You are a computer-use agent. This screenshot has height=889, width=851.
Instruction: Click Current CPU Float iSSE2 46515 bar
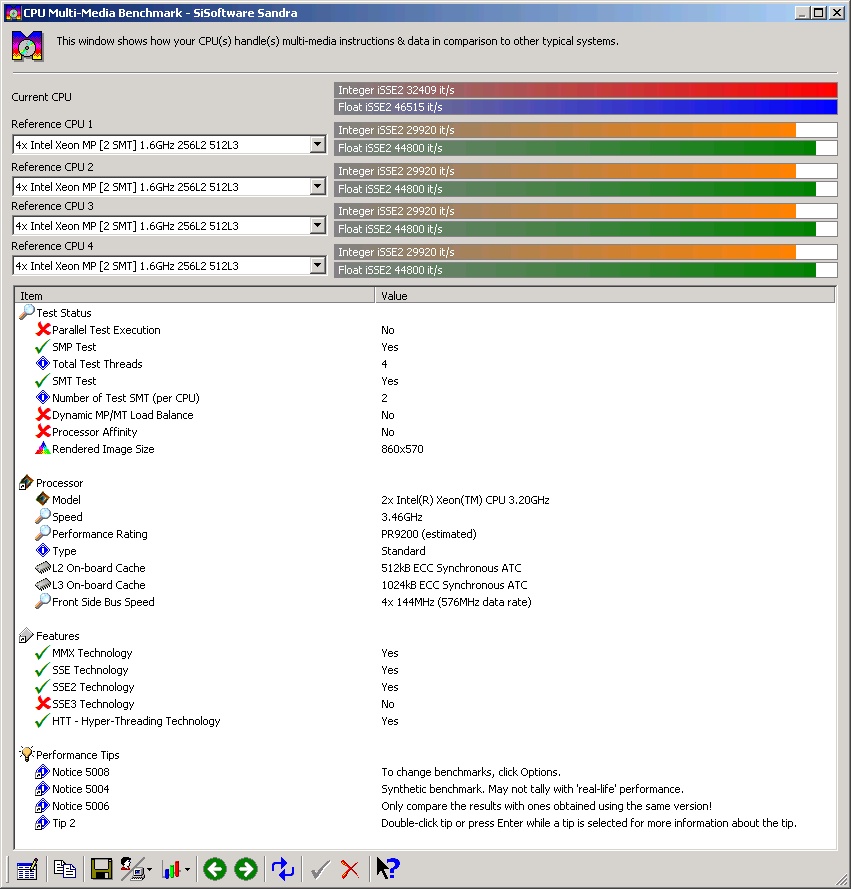(x=586, y=107)
